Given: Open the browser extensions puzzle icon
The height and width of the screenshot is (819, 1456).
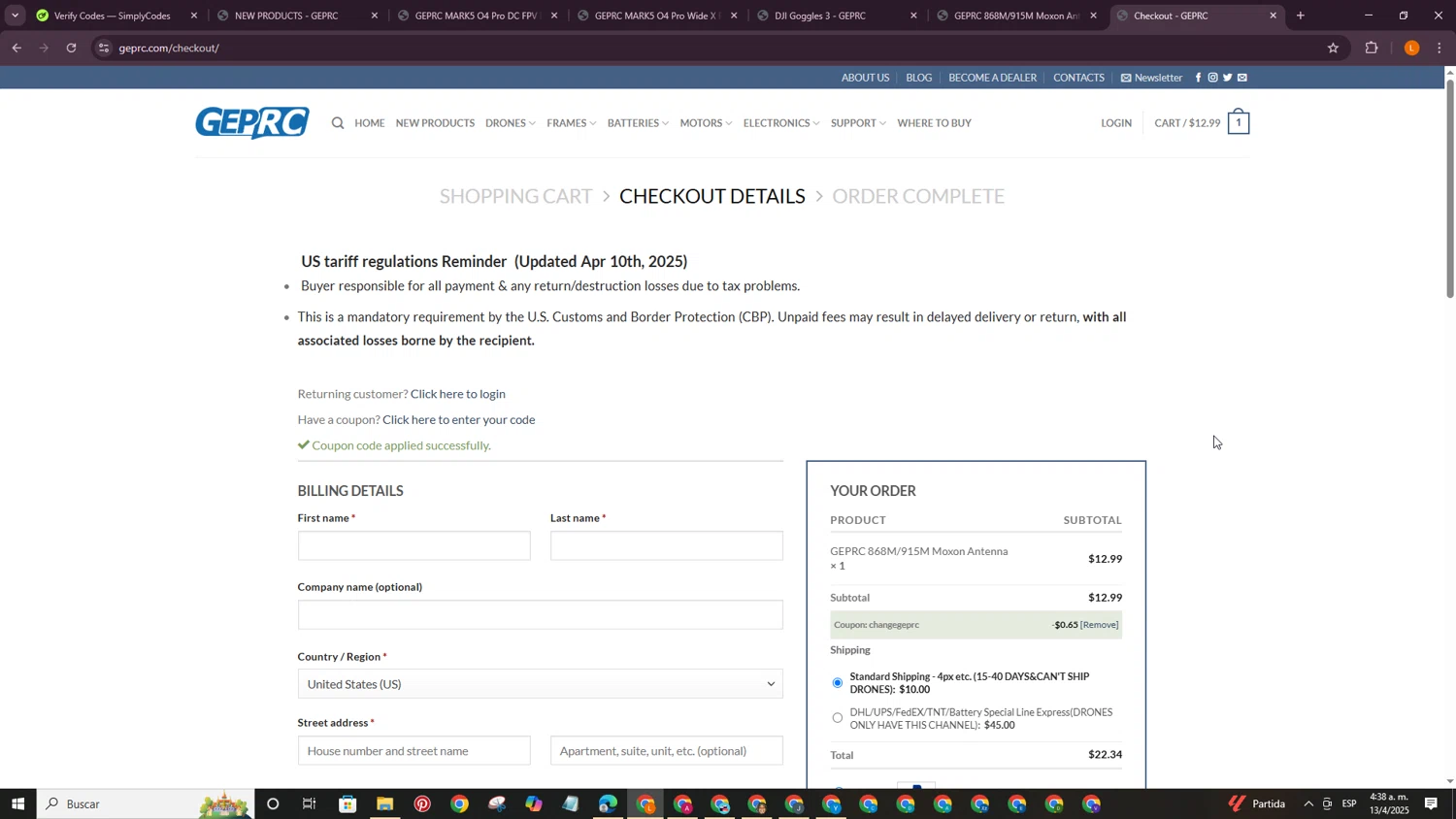Looking at the screenshot, I should point(1372,48).
